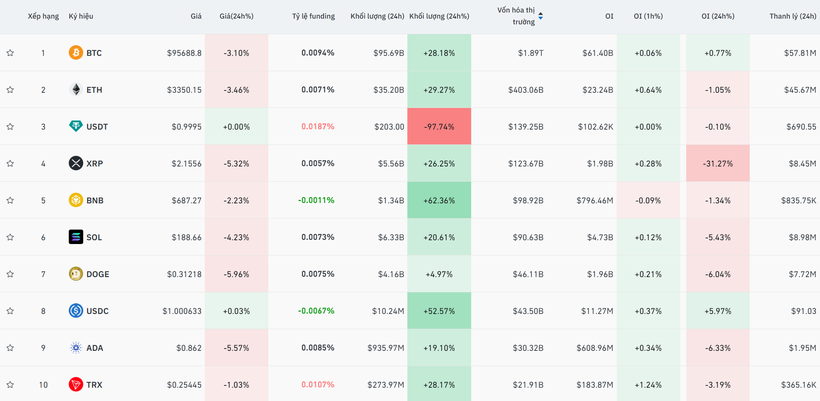Click the Tether (USDT) coin icon

coord(75,126)
